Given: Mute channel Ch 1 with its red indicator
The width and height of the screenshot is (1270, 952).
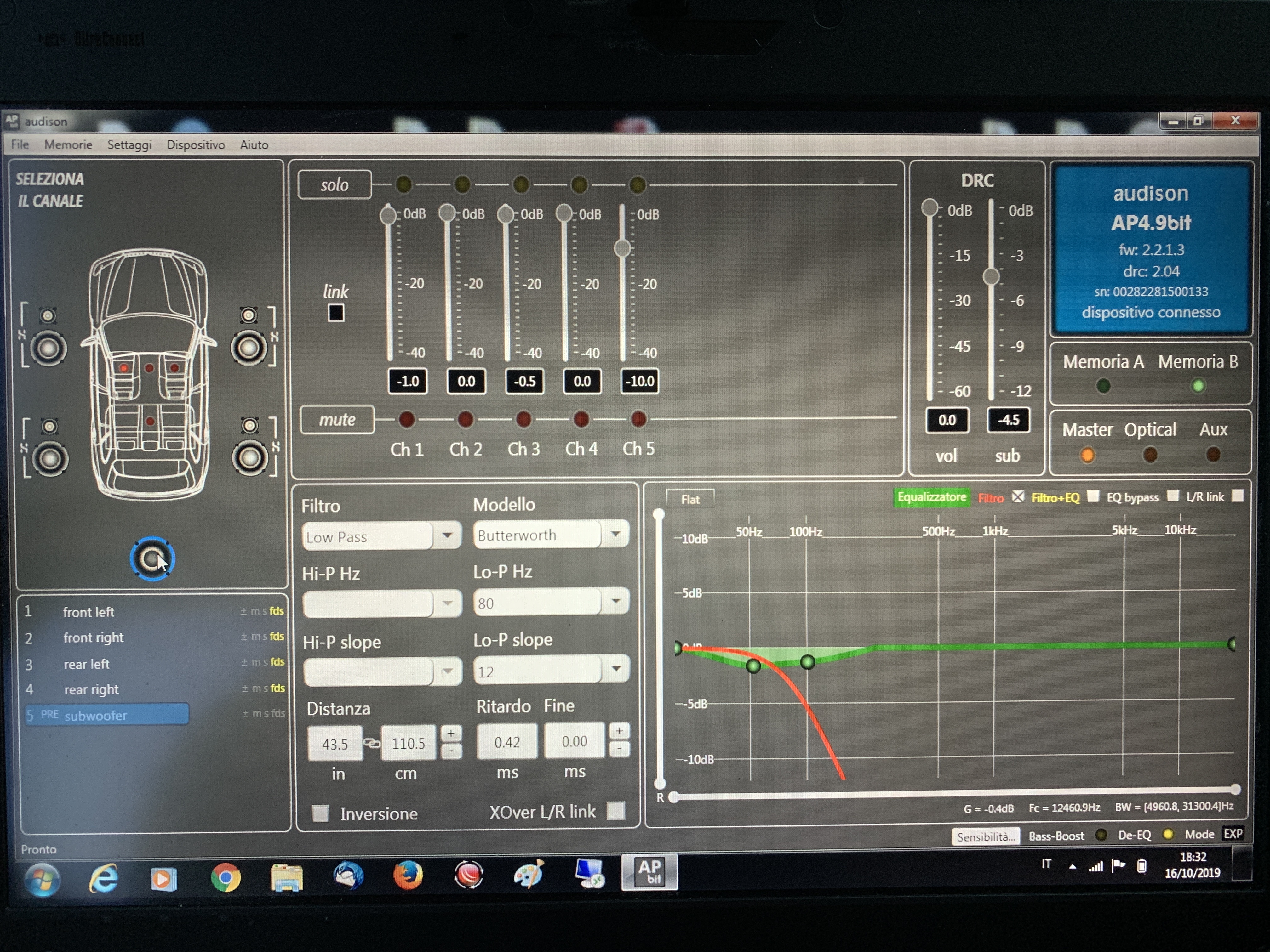Looking at the screenshot, I should click(x=407, y=419).
